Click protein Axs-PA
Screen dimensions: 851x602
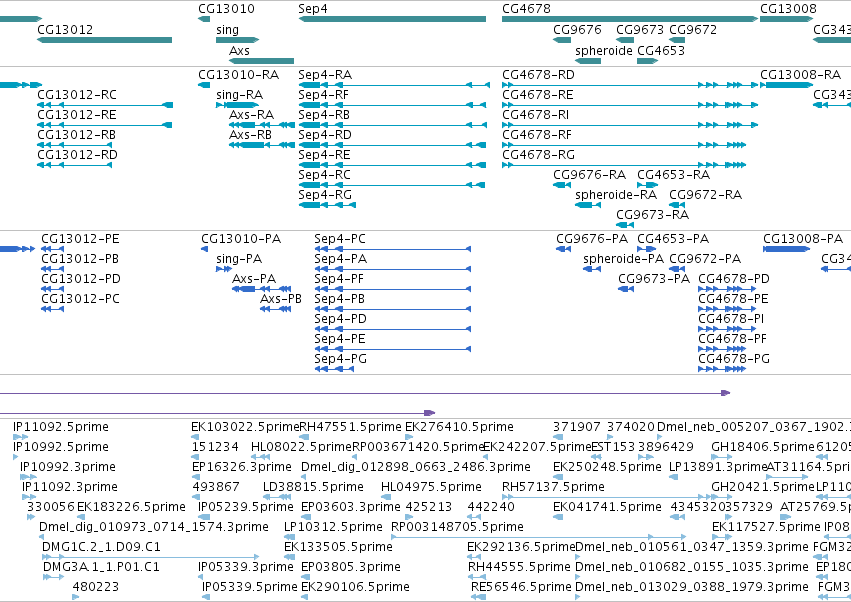point(253,279)
